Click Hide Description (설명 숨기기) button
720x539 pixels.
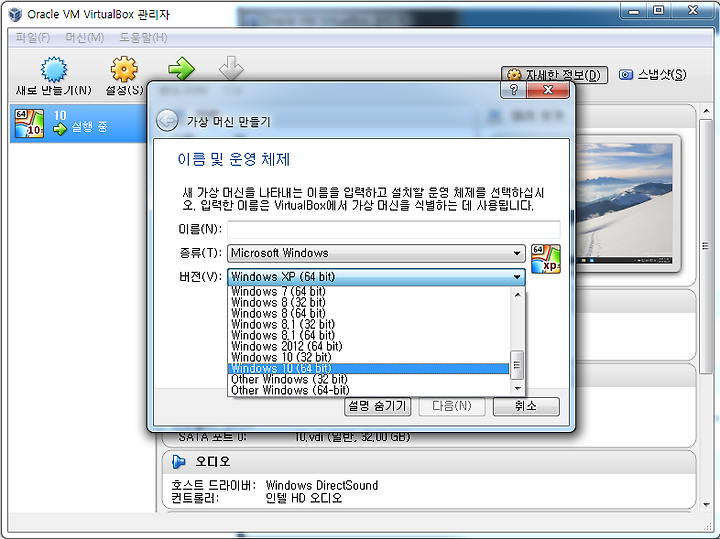(377, 406)
